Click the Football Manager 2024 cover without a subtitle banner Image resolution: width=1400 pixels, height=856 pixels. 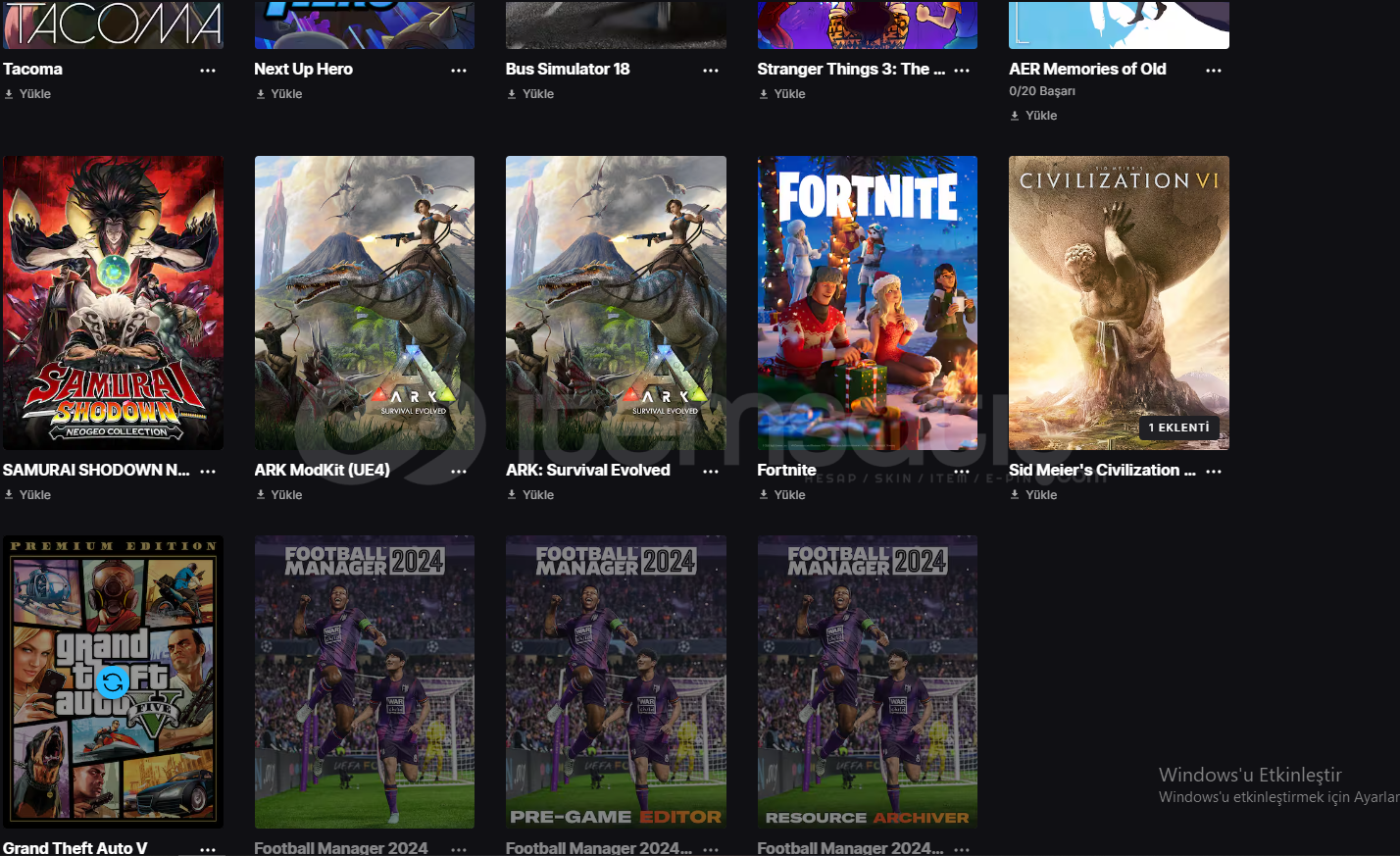(x=365, y=681)
